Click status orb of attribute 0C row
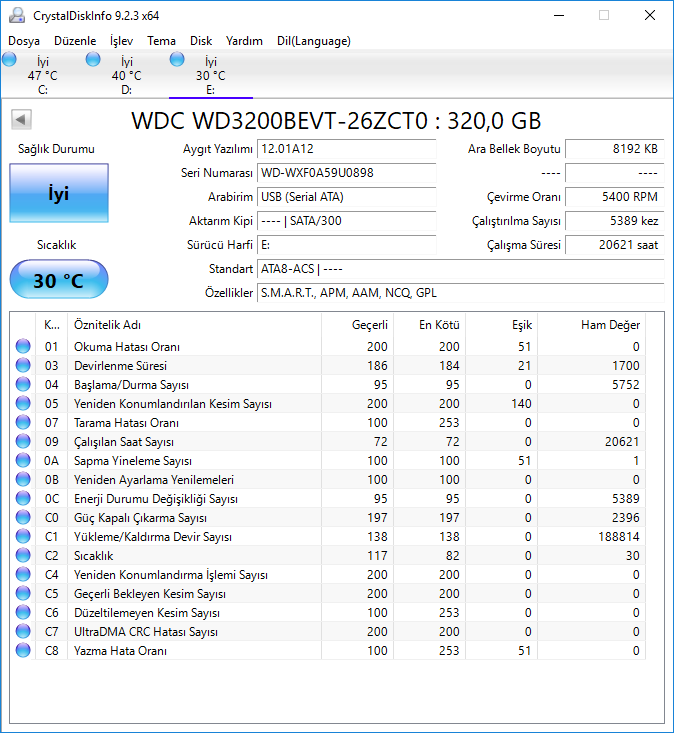Viewport: 674px width, 733px height. 23,498
